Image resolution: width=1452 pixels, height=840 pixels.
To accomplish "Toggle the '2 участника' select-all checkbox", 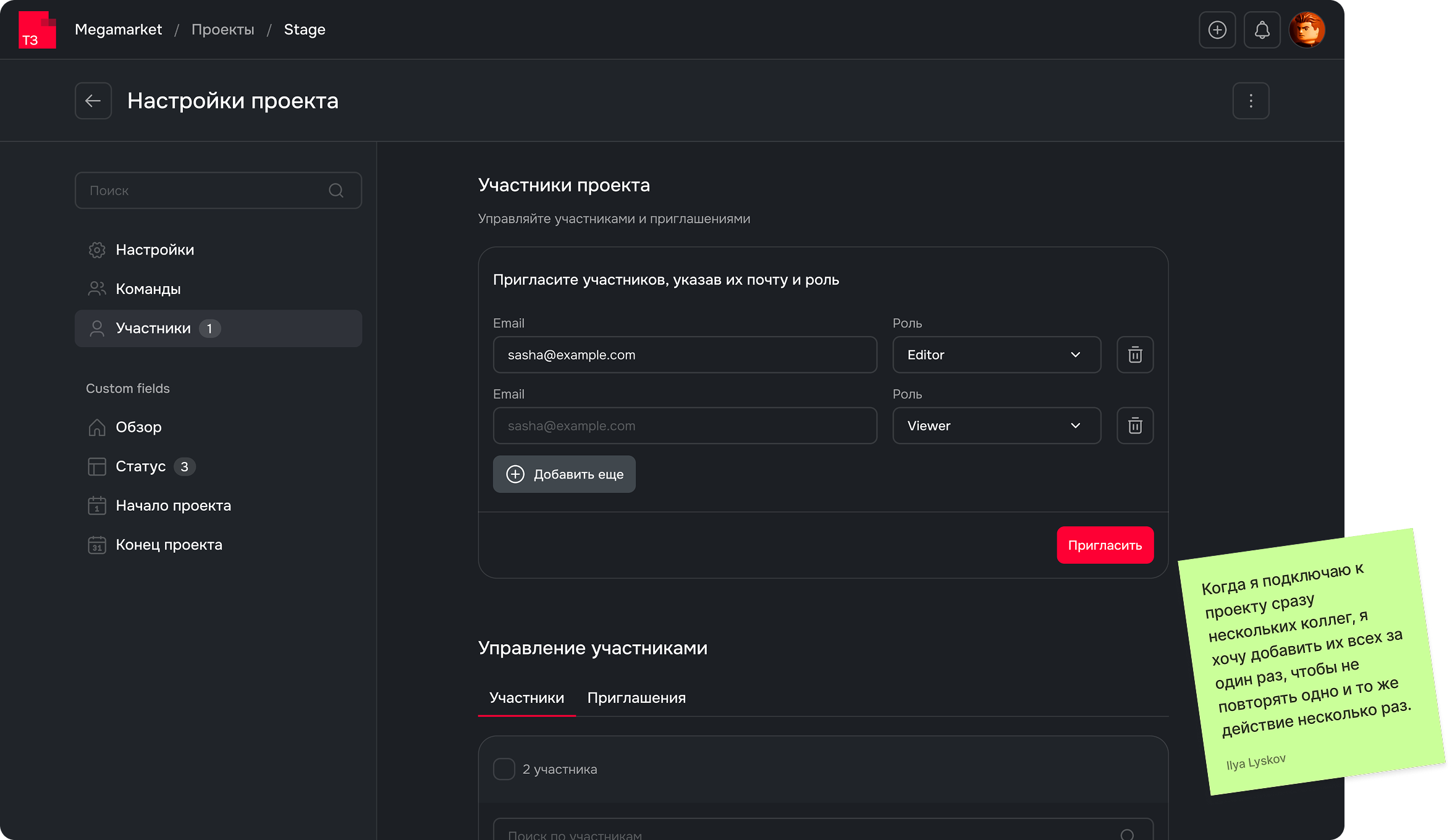I will pos(504,769).
